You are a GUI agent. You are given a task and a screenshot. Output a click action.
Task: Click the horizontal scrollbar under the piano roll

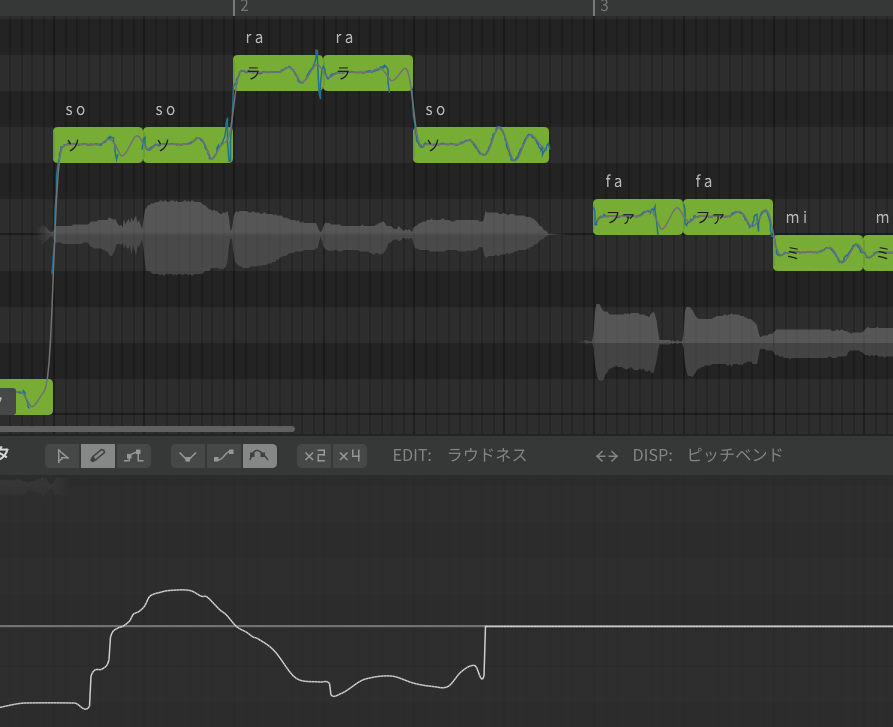click(148, 429)
